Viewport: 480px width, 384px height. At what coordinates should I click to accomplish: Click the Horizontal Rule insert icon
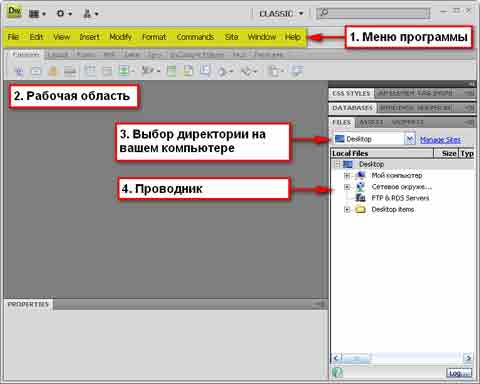pos(70,71)
